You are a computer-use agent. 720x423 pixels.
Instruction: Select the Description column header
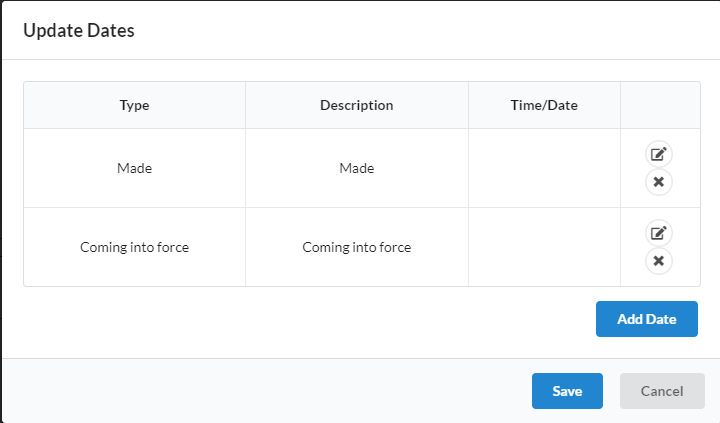coord(357,105)
